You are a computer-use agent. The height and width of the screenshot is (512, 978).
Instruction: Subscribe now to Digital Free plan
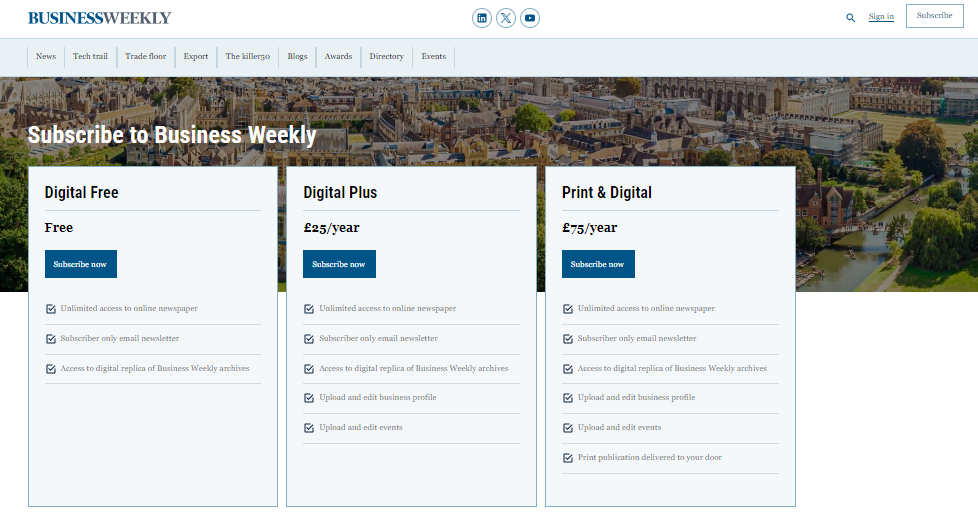click(x=80, y=264)
